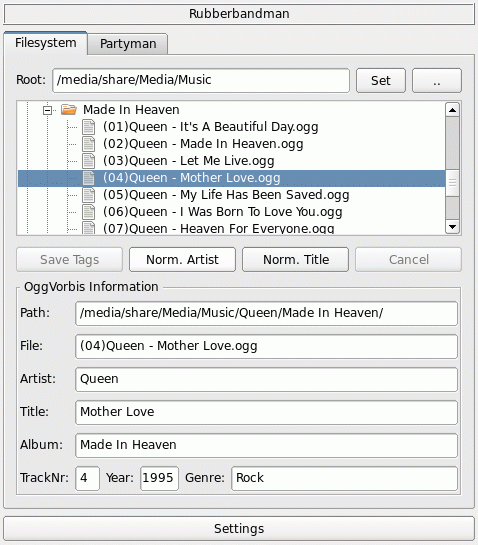Select "(04)Queen - Mother Love.ogg" row
478x545 pixels.
[x=232, y=178]
